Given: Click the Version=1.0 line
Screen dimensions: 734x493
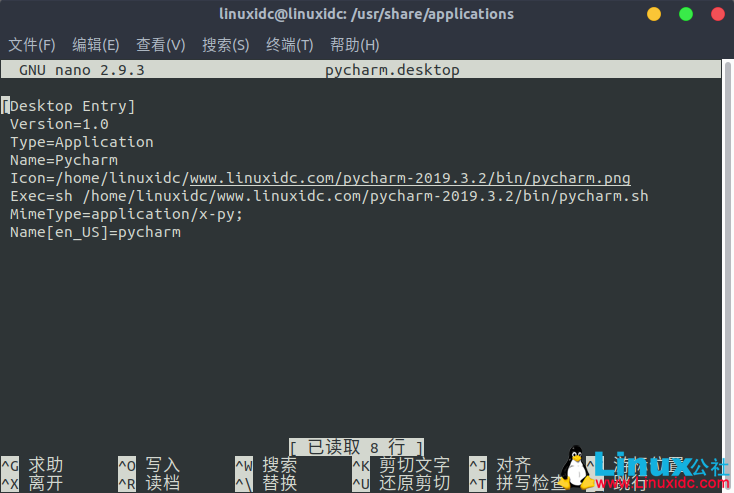Looking at the screenshot, I should click(59, 124).
